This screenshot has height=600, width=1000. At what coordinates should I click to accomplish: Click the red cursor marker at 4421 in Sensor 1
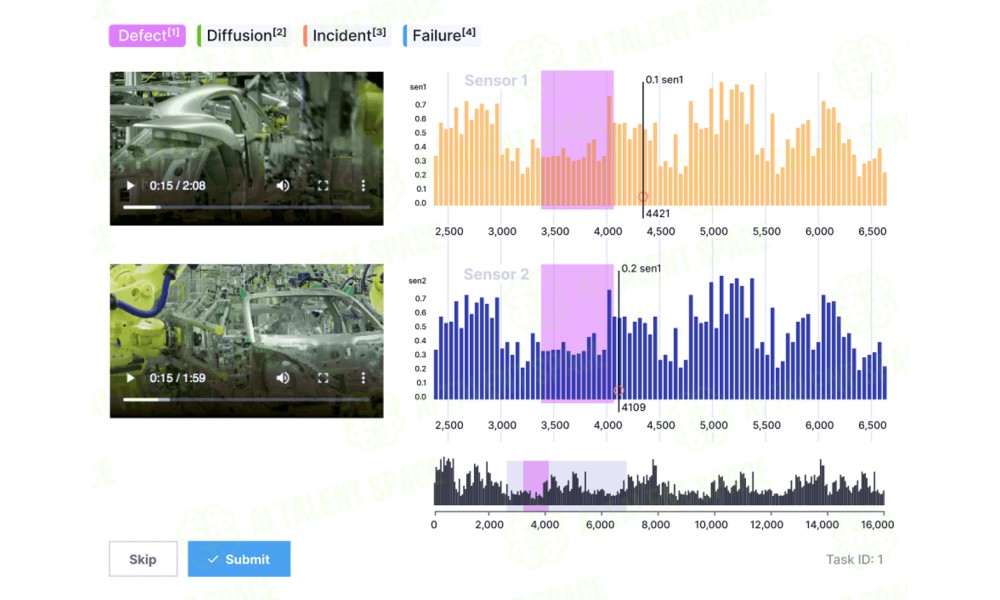click(x=643, y=197)
